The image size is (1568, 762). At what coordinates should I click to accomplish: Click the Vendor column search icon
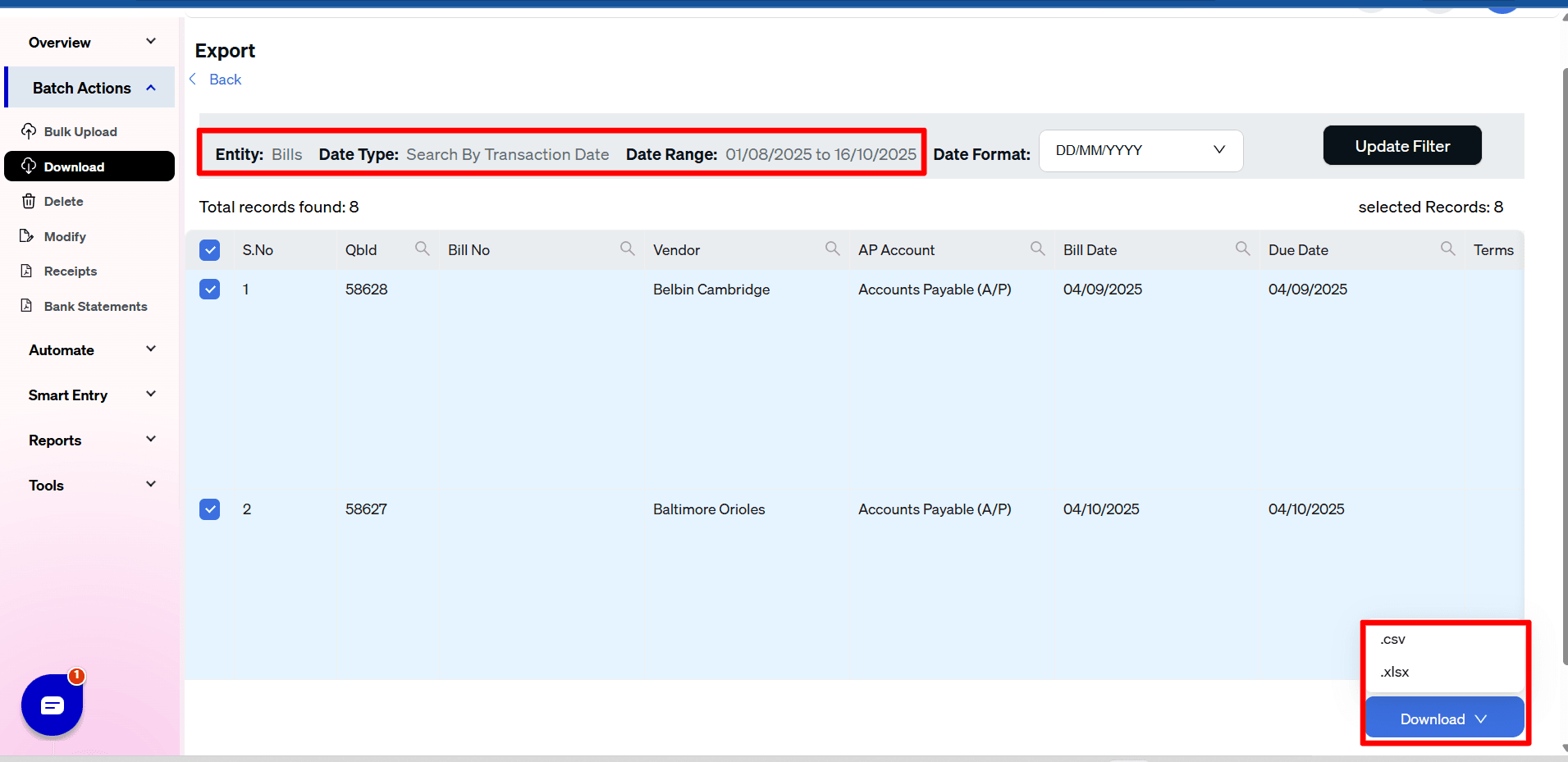coord(832,249)
